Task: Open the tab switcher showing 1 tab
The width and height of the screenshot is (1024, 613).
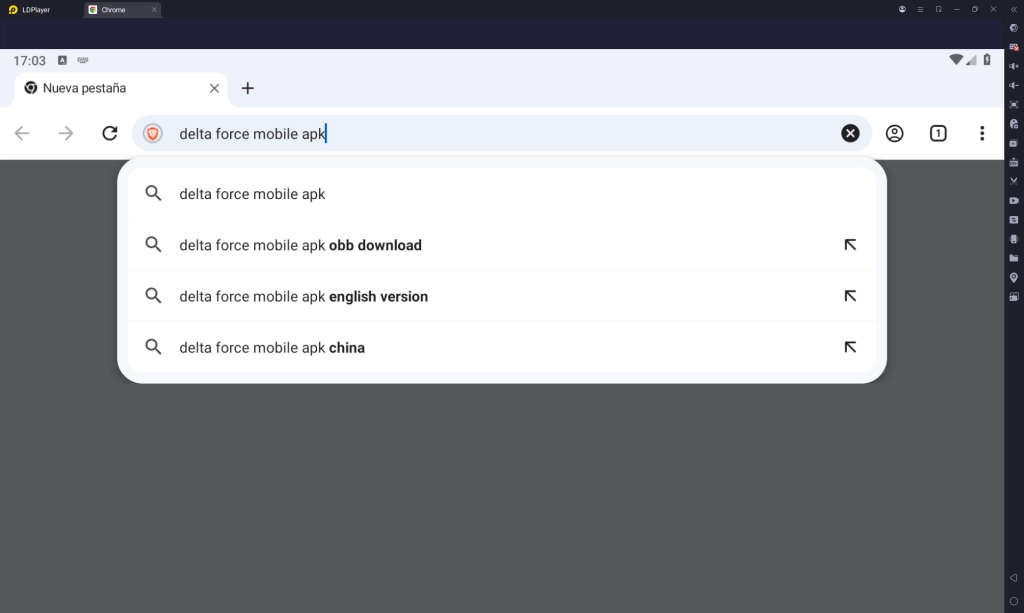Action: pyautogui.click(x=938, y=133)
